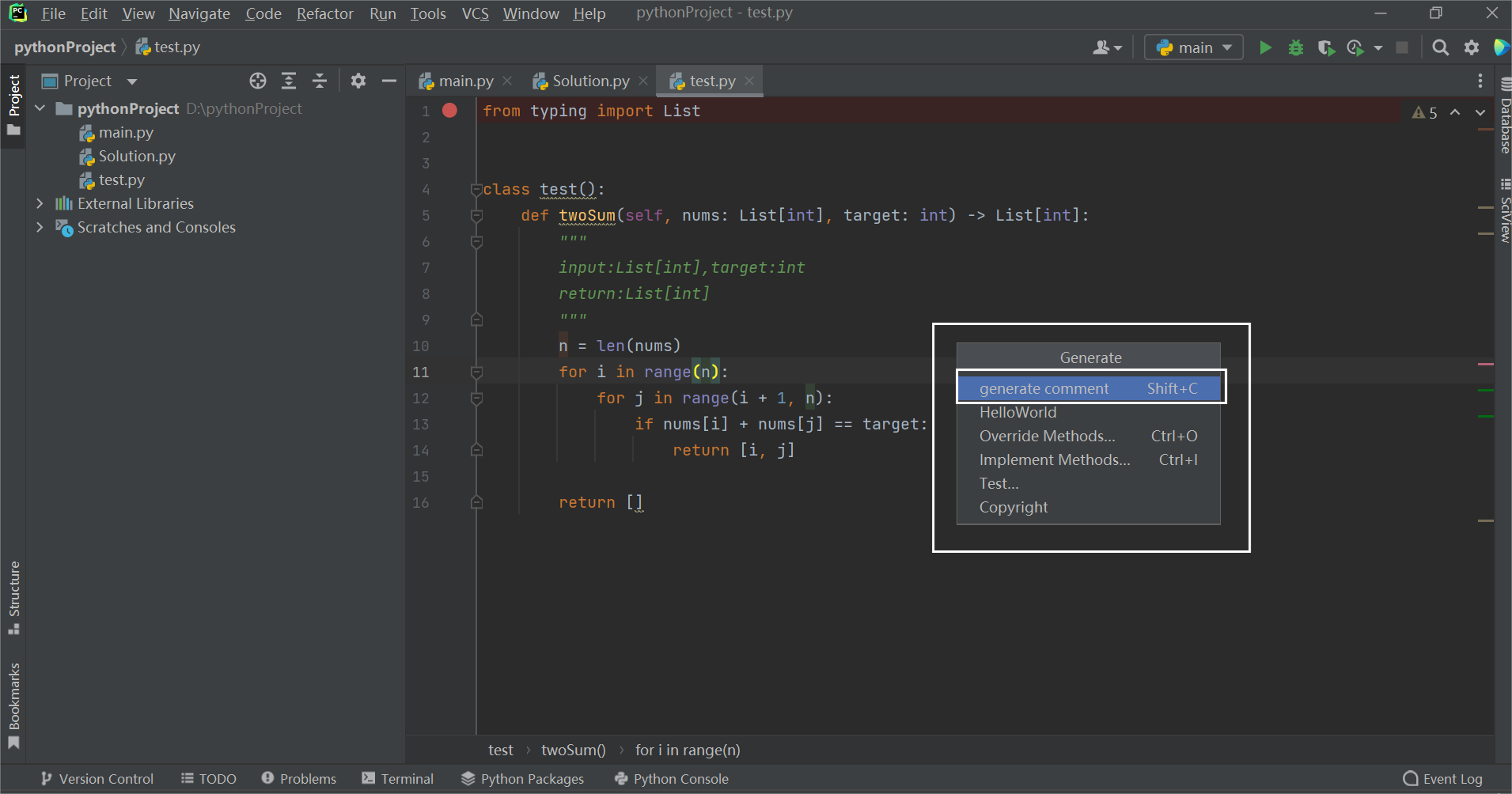Open the Python Console tool window
This screenshot has height=794, width=1512.
(x=672, y=779)
